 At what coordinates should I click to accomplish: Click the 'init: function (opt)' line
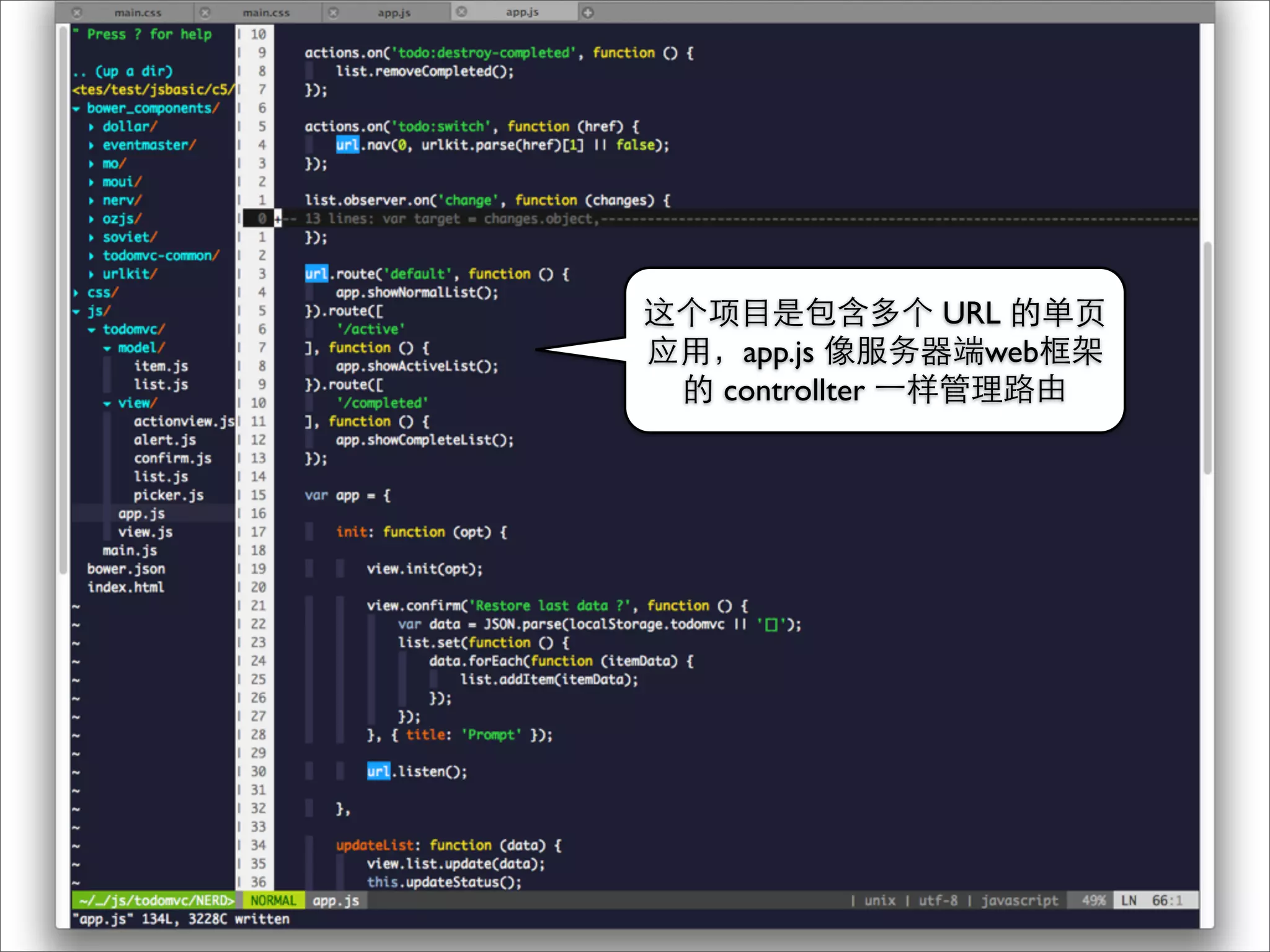pos(422,532)
